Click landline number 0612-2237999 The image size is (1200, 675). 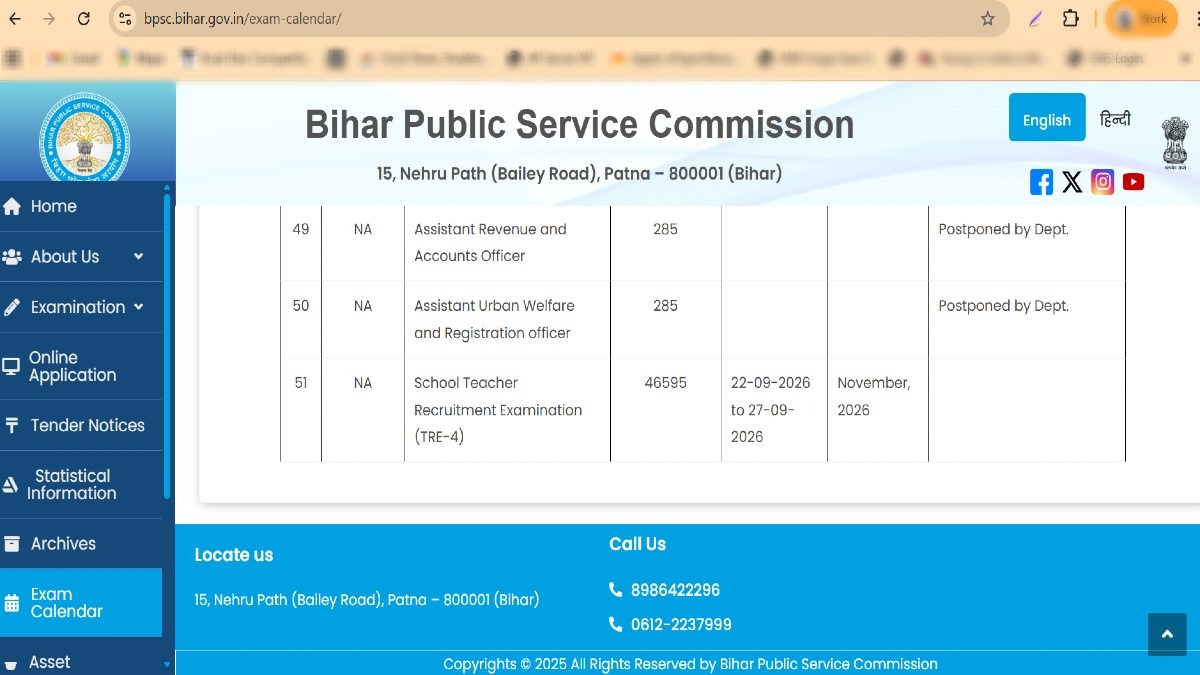point(680,625)
